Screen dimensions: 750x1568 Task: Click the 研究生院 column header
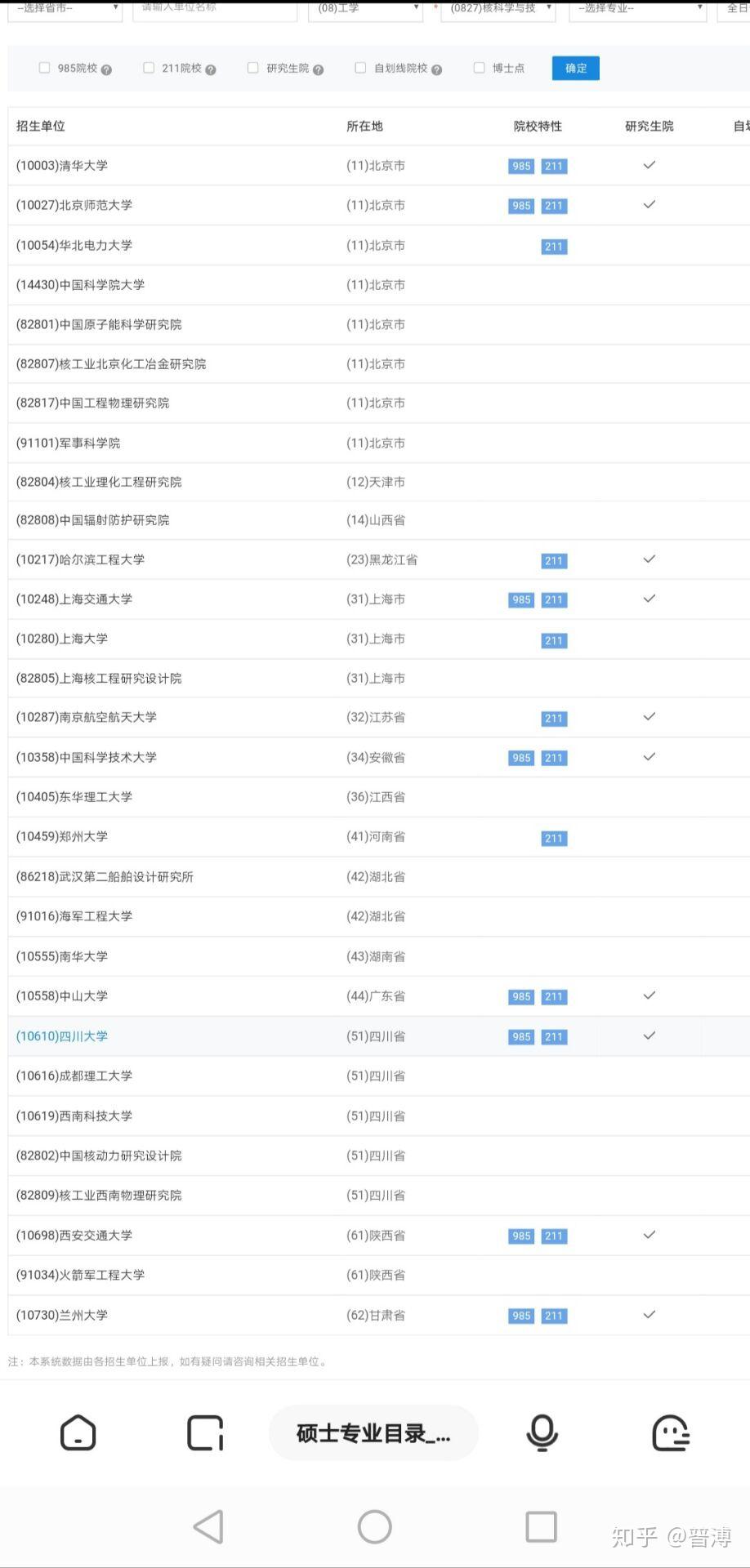[650, 127]
